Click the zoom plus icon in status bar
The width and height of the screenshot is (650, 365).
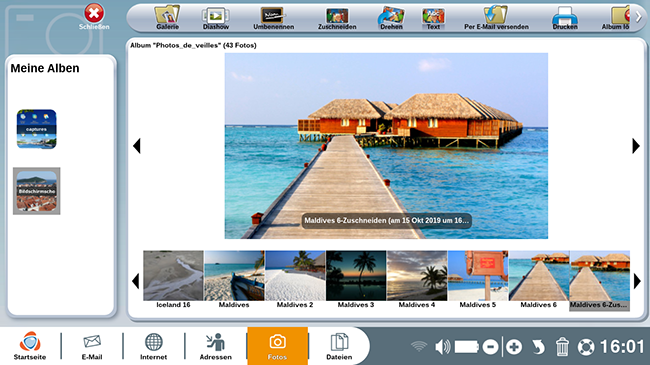[x=514, y=347]
